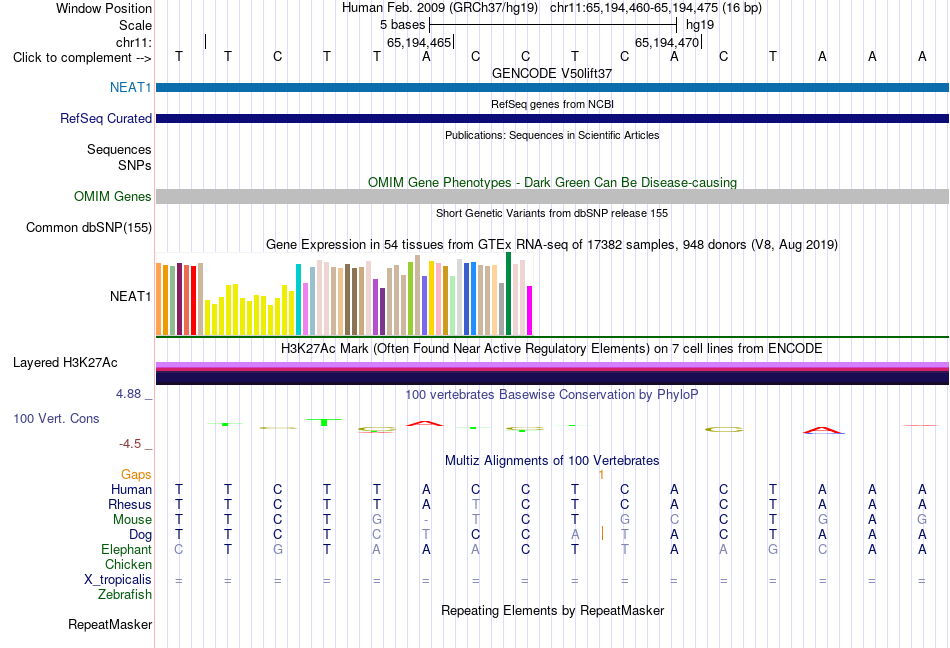Click the X_tropicalis species label
Viewport: 950px width, 648px height.
pos(118,580)
